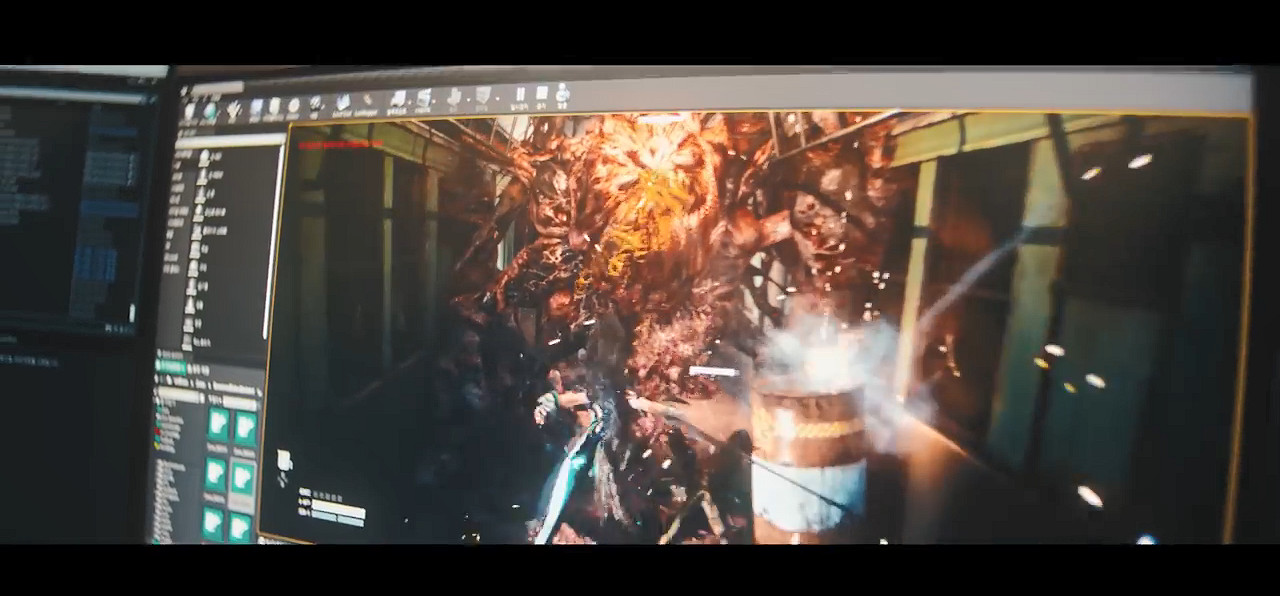This screenshot has width=1280, height=596.
Task: Click the green Add New button
Action: pos(171,368)
